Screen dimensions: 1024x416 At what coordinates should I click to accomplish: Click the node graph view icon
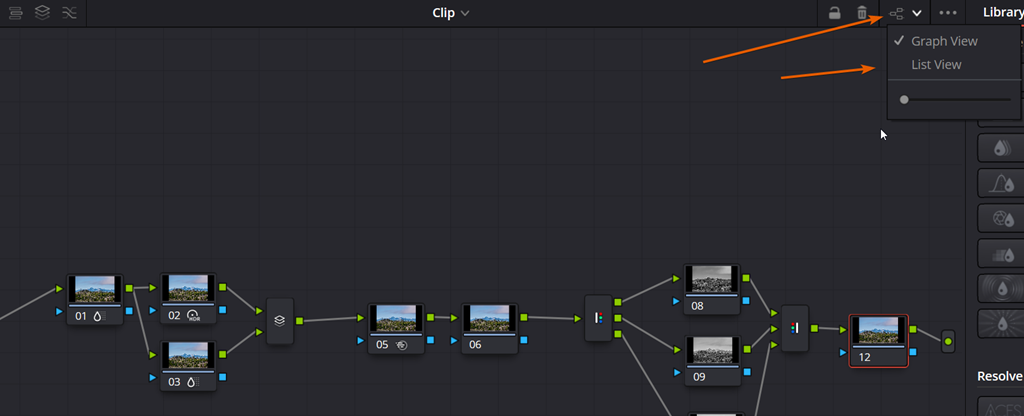pyautogui.click(x=895, y=13)
